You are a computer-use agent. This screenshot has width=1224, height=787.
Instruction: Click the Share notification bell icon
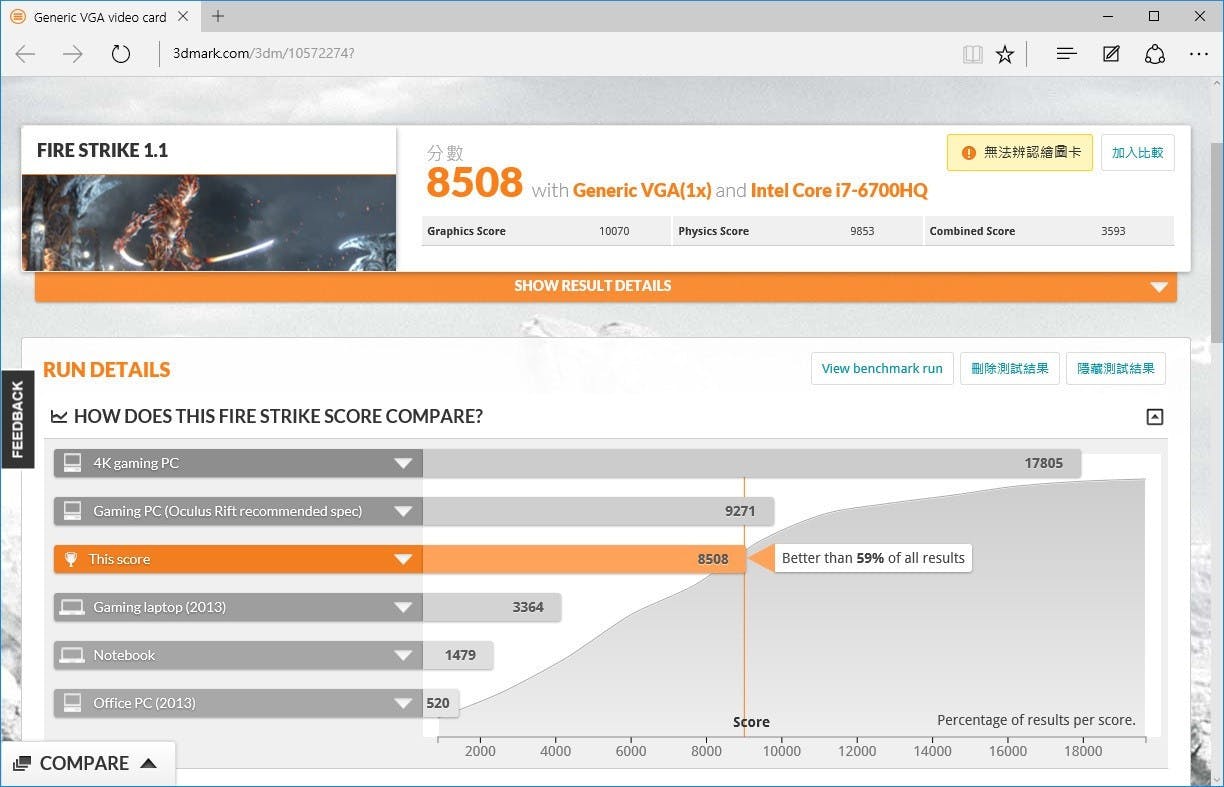pyautogui.click(x=1155, y=54)
